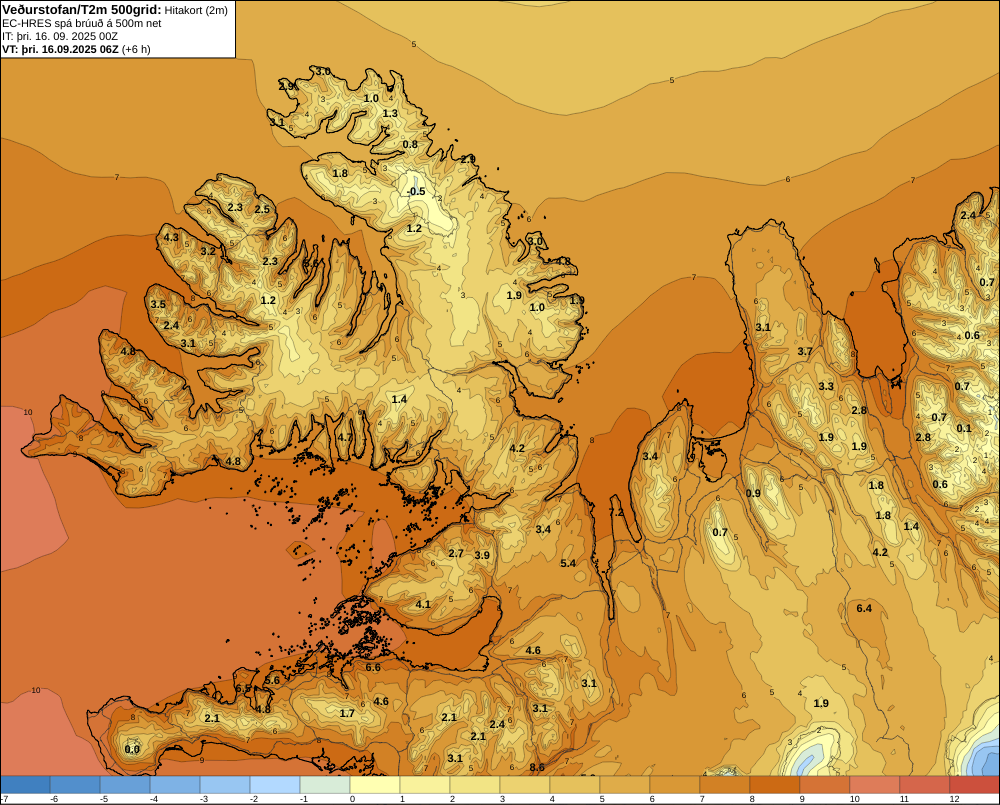This screenshot has height=805, width=1000.
Task: Select the legend swatch between 4 and 5
Action: pos(575,785)
